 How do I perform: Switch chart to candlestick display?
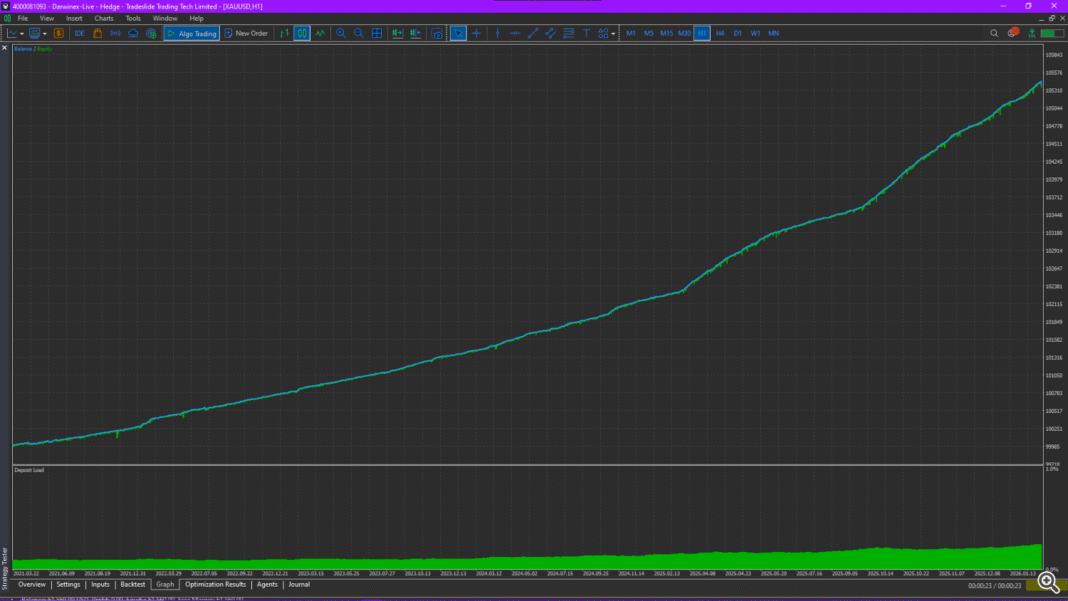pos(302,33)
